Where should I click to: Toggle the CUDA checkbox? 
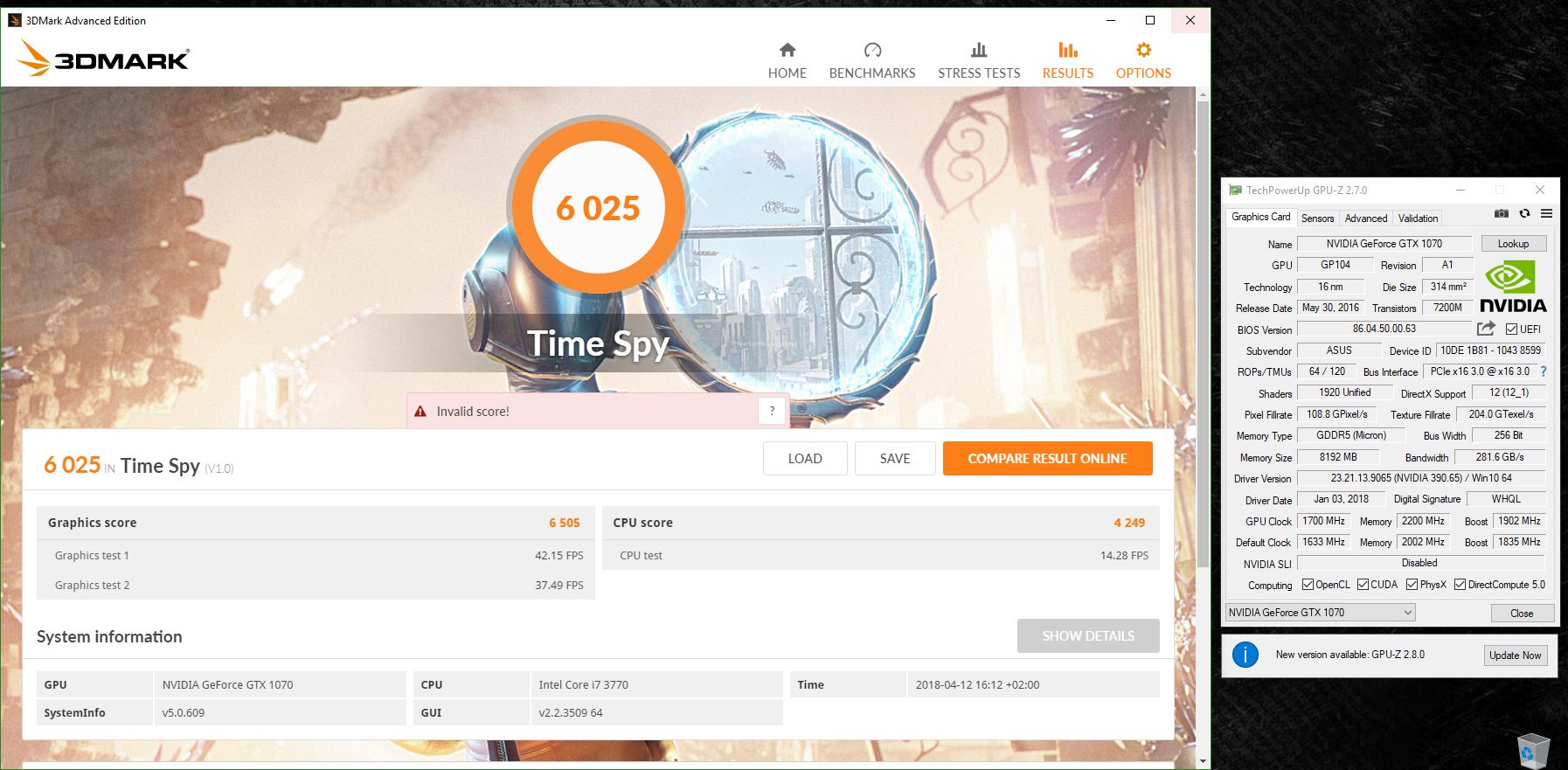1363,585
